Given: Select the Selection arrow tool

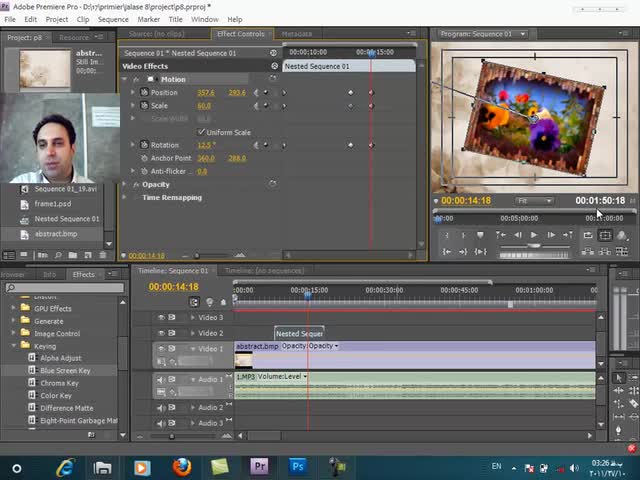Looking at the screenshot, I should tap(619, 378).
